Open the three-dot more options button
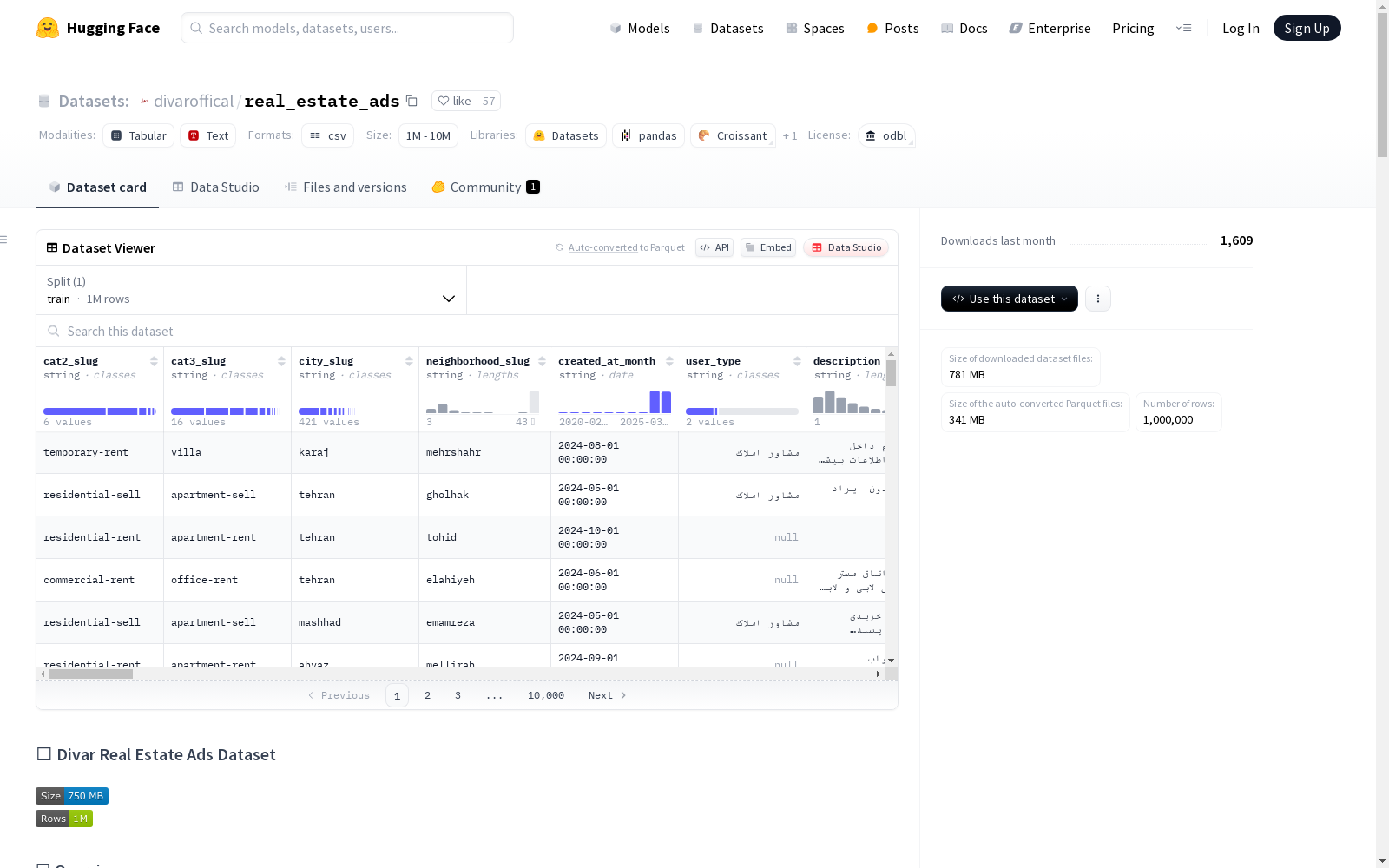Image resolution: width=1389 pixels, height=868 pixels. pyautogui.click(x=1098, y=299)
